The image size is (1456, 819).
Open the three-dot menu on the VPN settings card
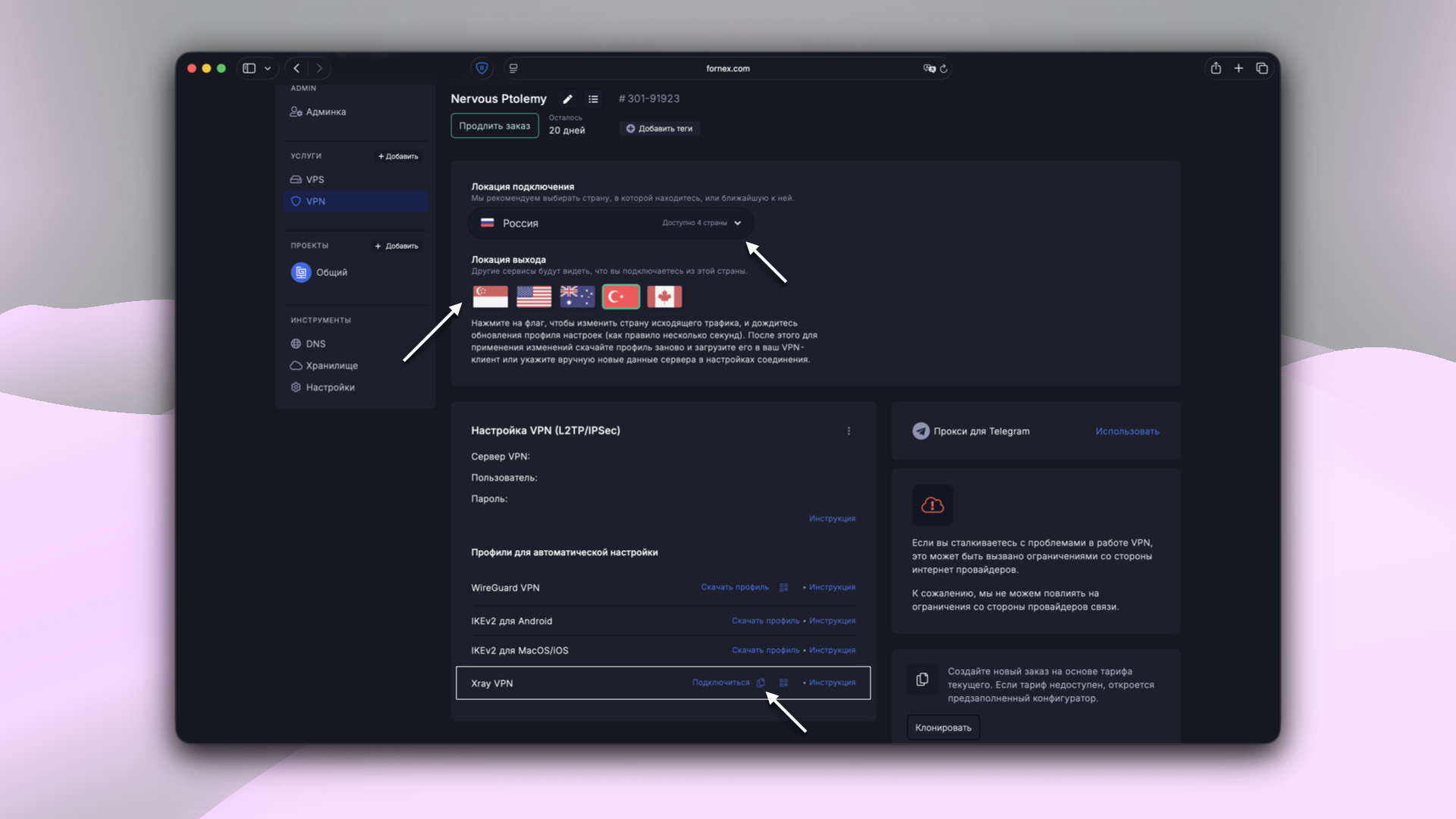[x=849, y=431]
